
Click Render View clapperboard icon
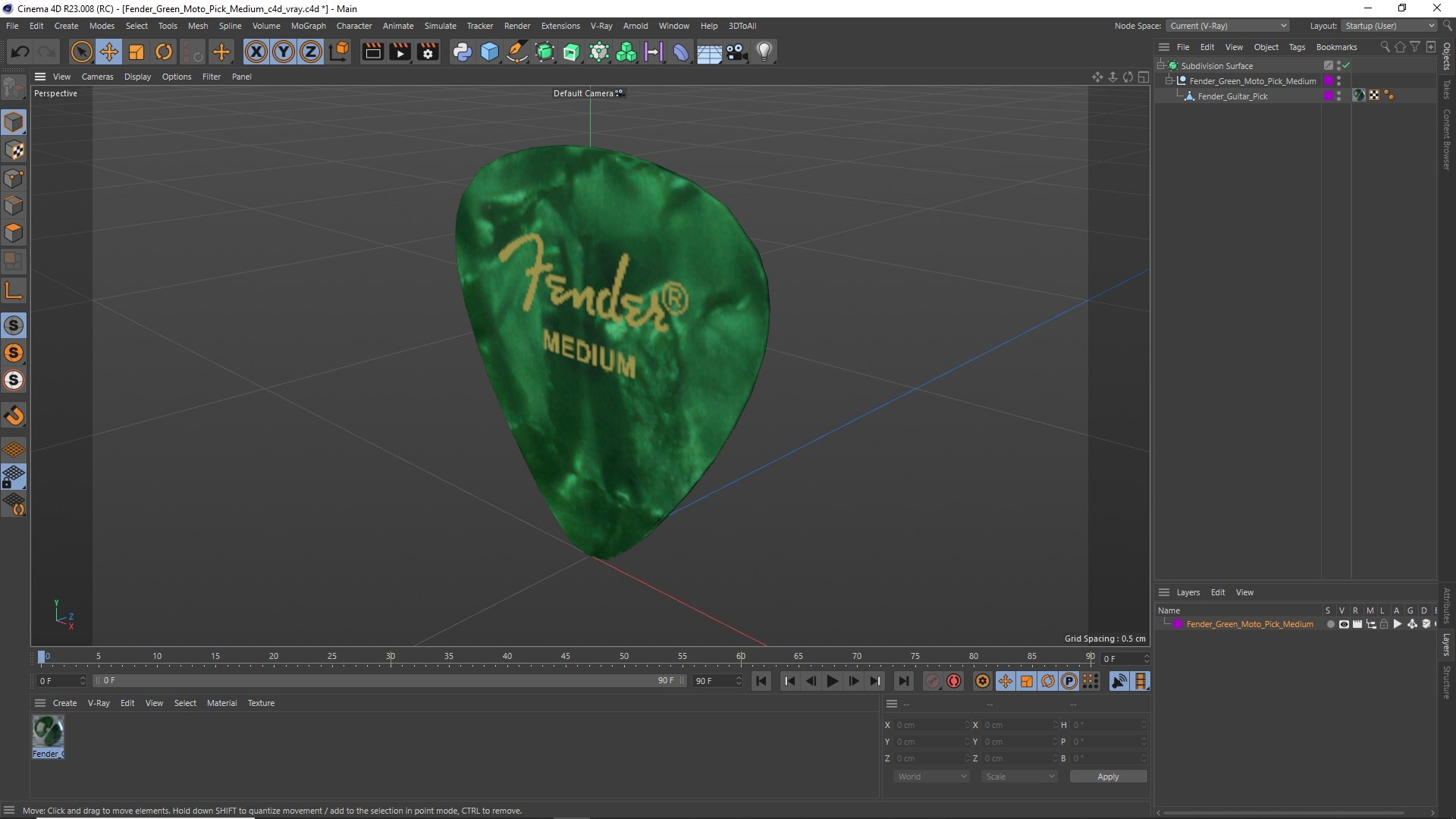point(372,52)
